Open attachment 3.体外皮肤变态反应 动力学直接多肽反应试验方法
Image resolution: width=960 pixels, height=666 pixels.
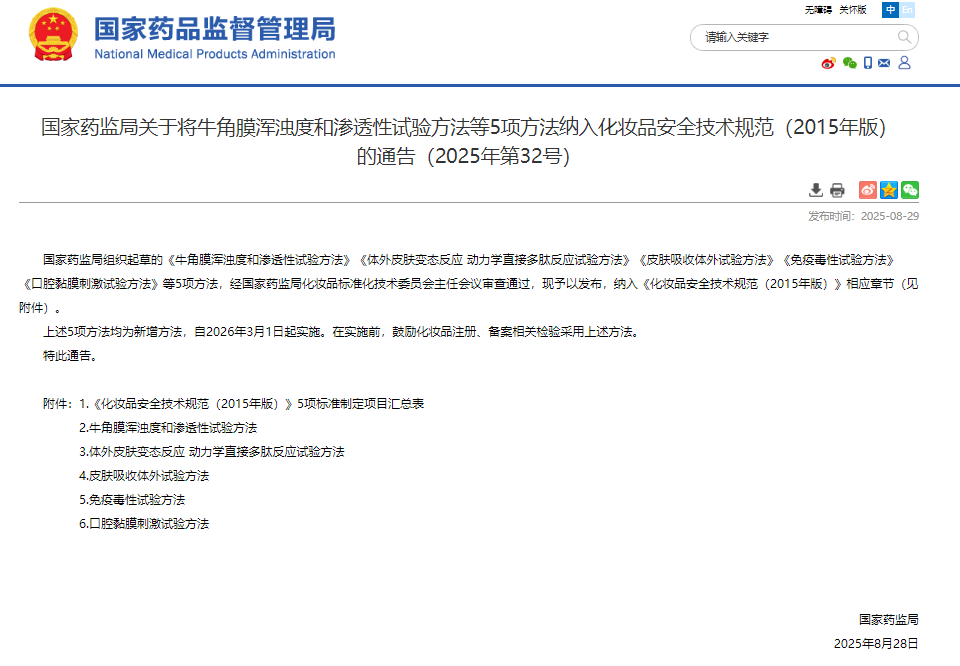click(x=212, y=452)
